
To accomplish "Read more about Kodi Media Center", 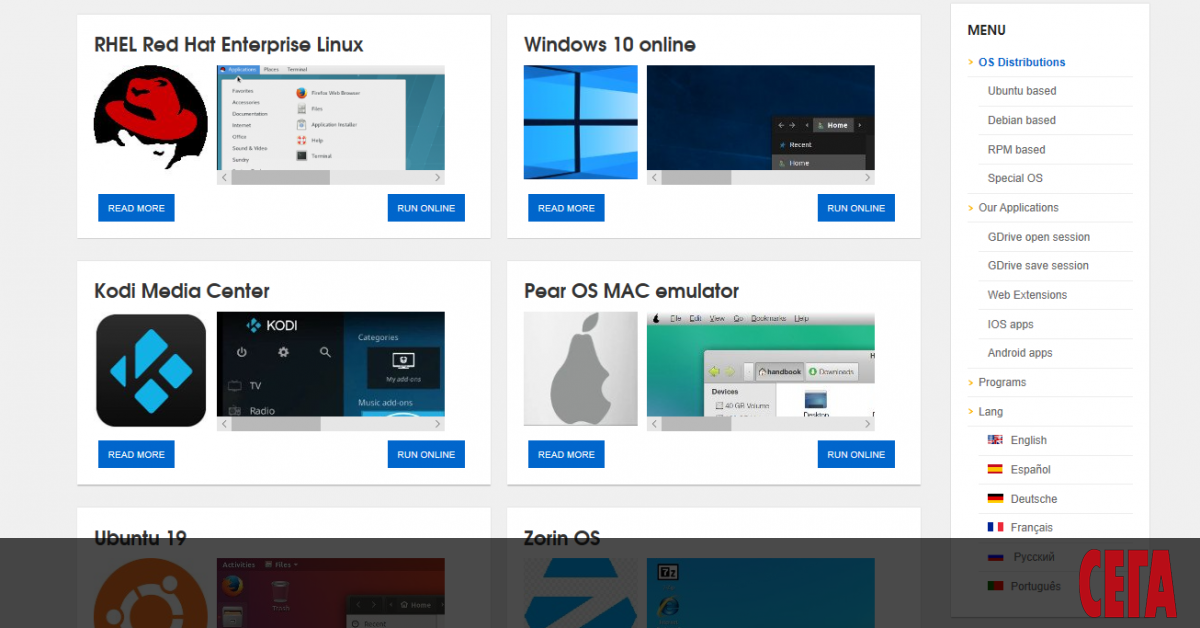I will (136, 454).
